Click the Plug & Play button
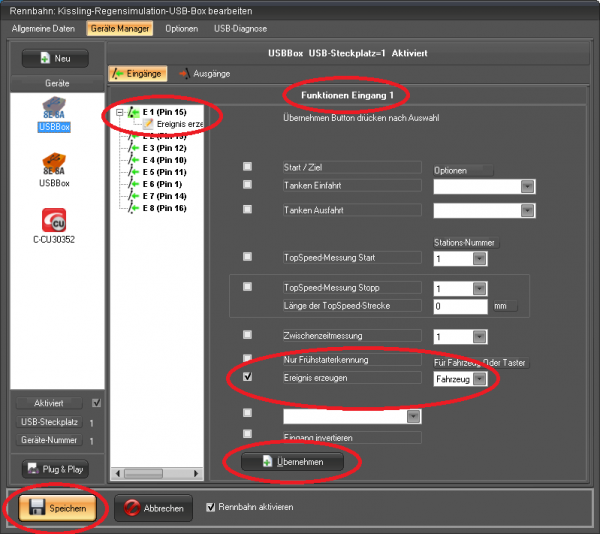 coord(54,468)
